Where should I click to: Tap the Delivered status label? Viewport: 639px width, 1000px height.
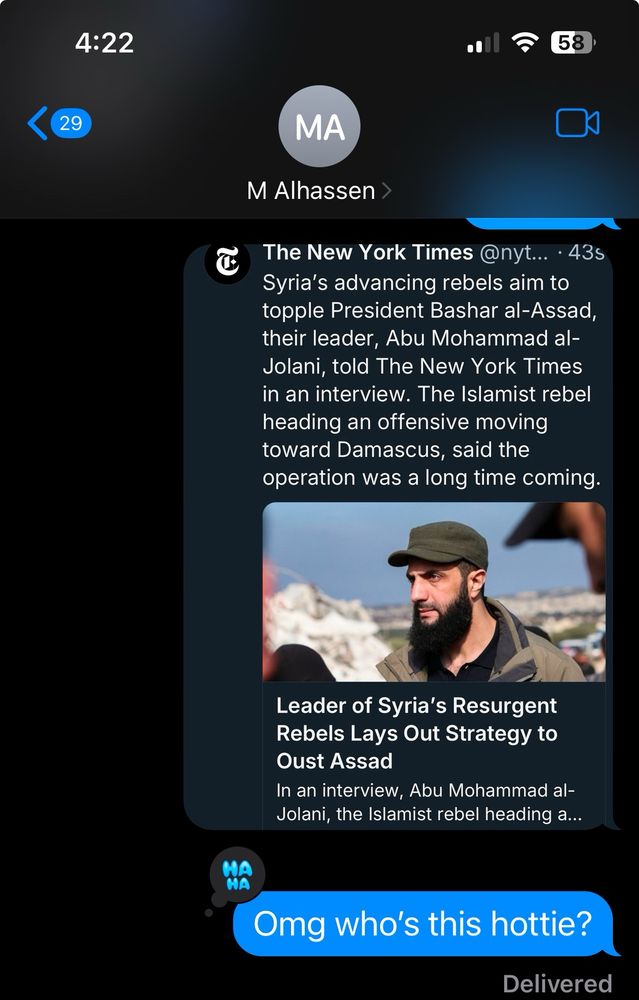tap(557, 983)
